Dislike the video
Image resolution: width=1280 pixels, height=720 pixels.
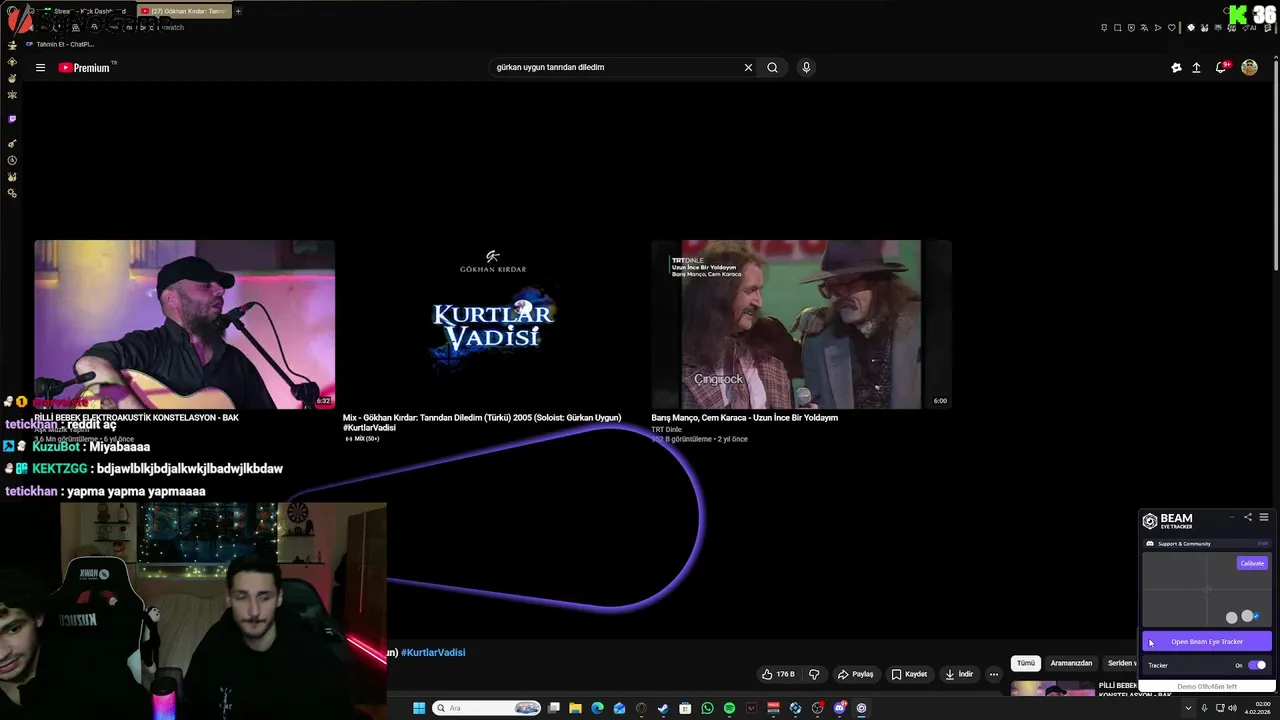point(814,674)
